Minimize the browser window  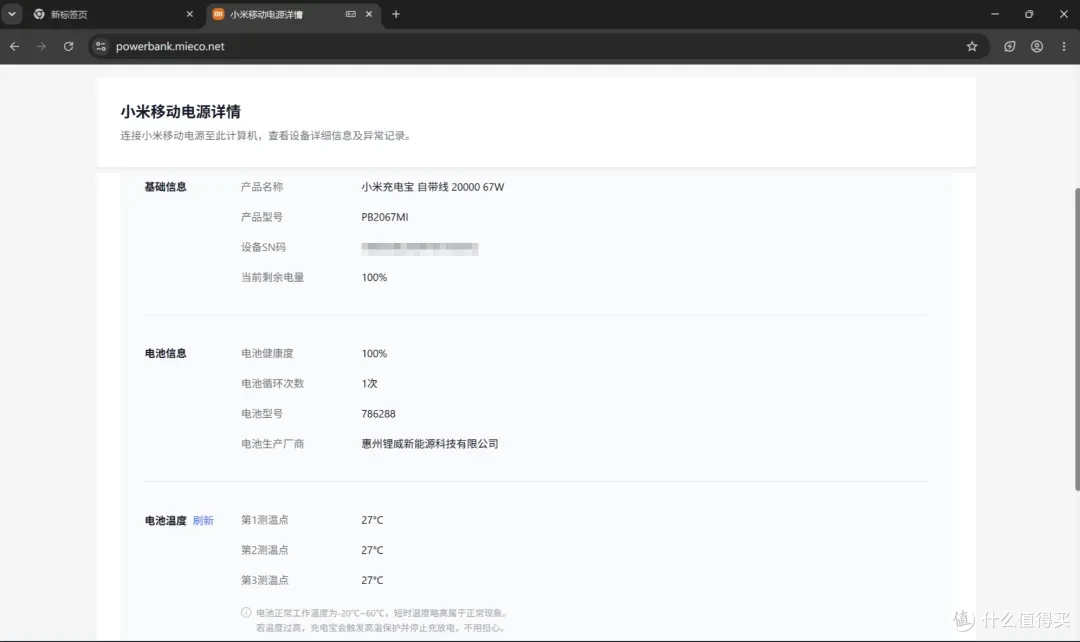pos(995,14)
